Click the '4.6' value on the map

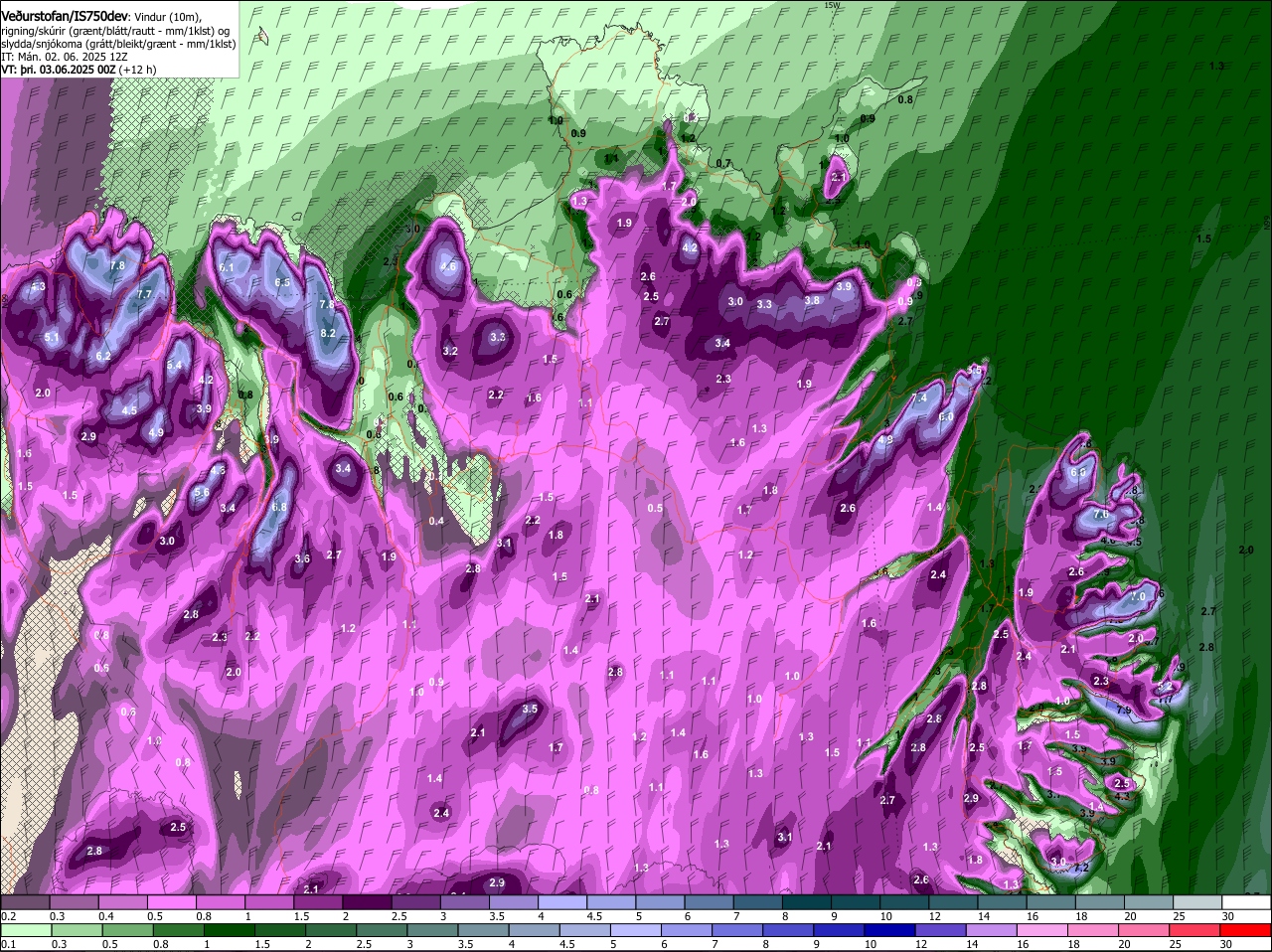click(448, 266)
